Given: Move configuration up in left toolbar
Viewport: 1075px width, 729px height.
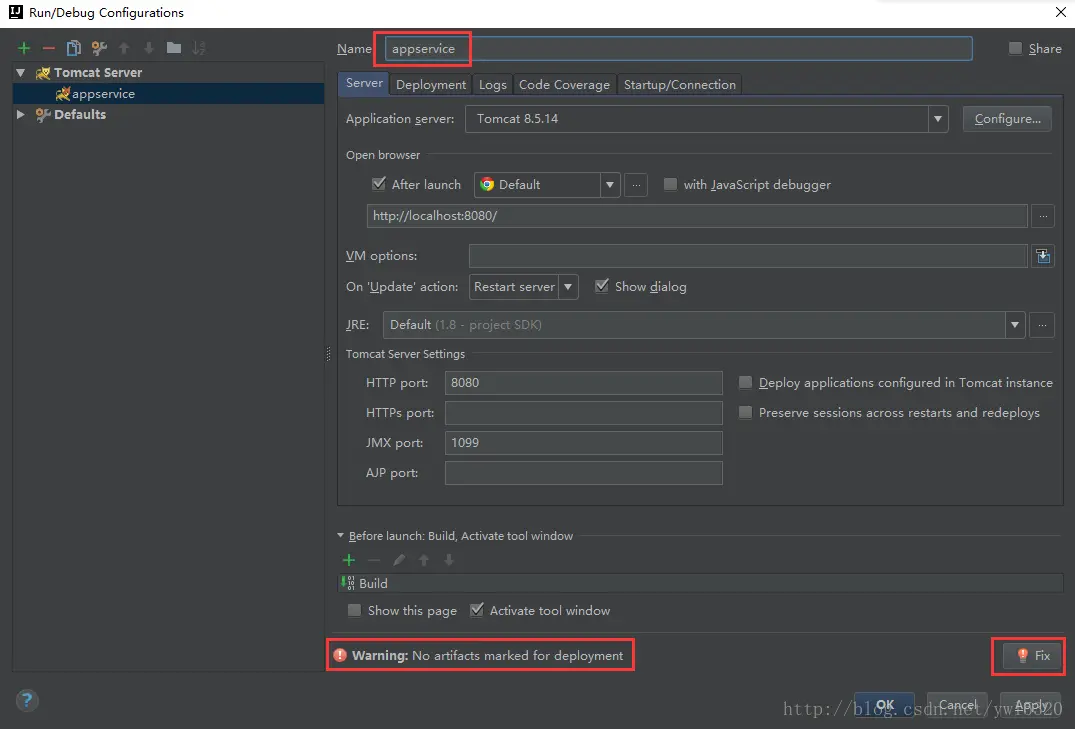Looking at the screenshot, I should [124, 48].
